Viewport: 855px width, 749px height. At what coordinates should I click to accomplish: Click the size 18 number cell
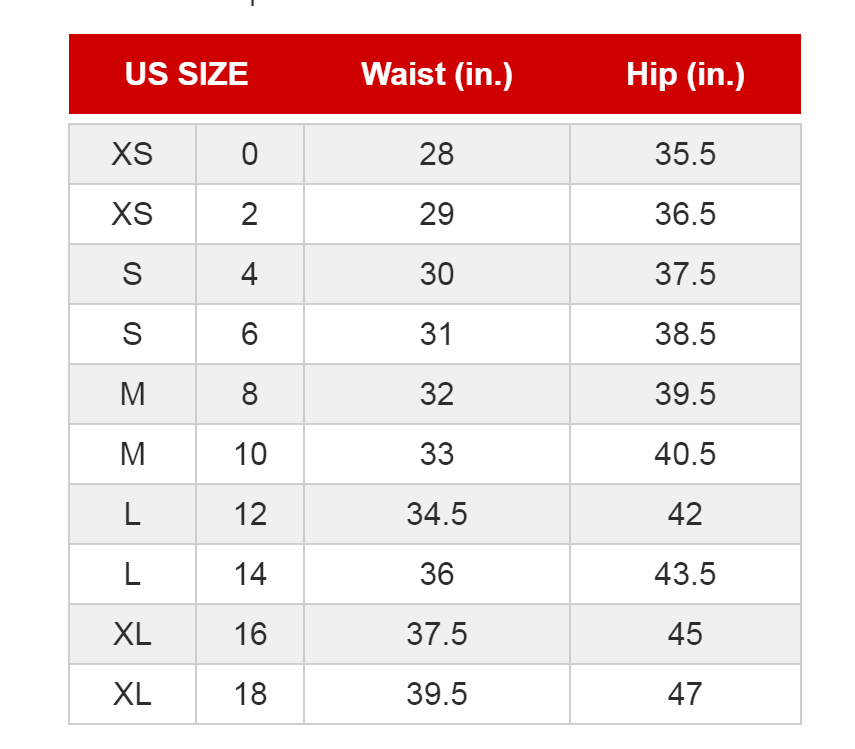pos(249,694)
